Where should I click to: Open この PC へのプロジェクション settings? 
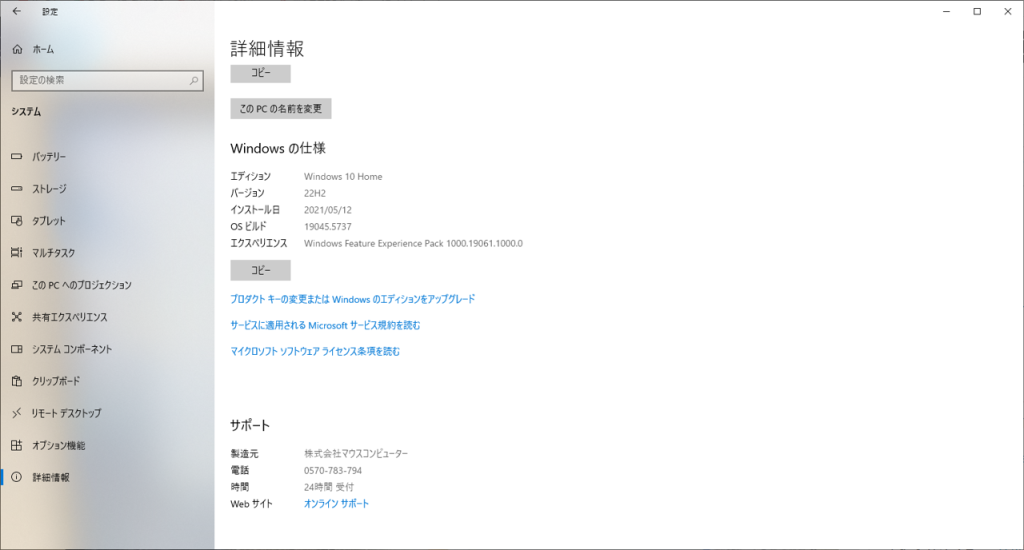tap(81, 285)
